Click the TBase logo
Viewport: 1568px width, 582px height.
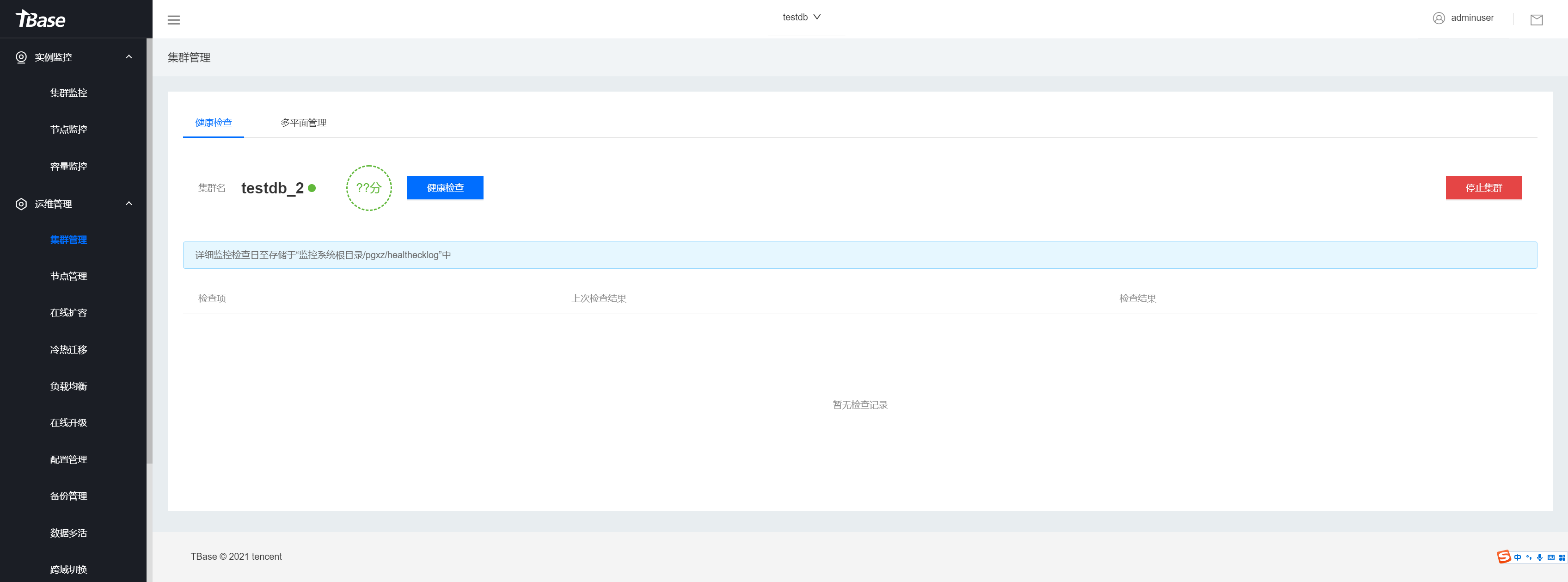point(41,19)
